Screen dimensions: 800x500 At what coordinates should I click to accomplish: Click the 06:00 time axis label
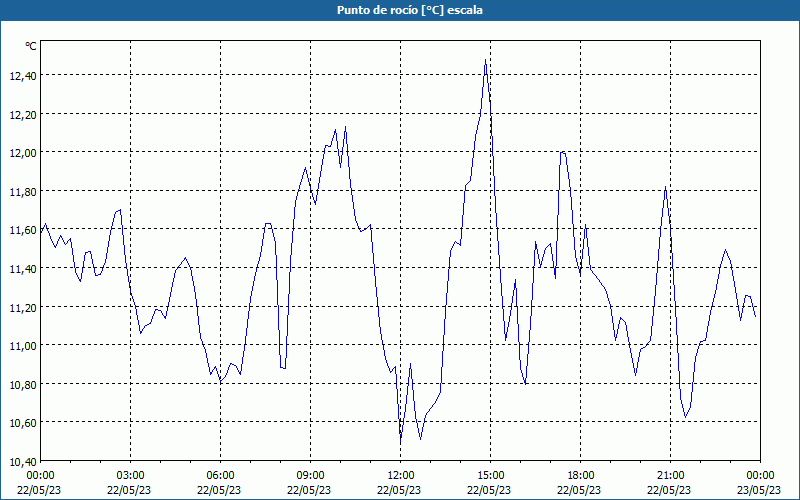pyautogui.click(x=220, y=476)
